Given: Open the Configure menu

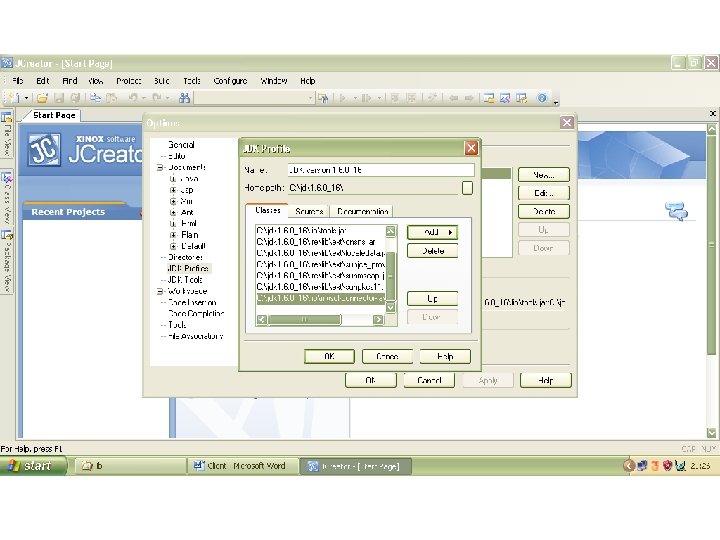Looking at the screenshot, I should pyautogui.click(x=230, y=81).
